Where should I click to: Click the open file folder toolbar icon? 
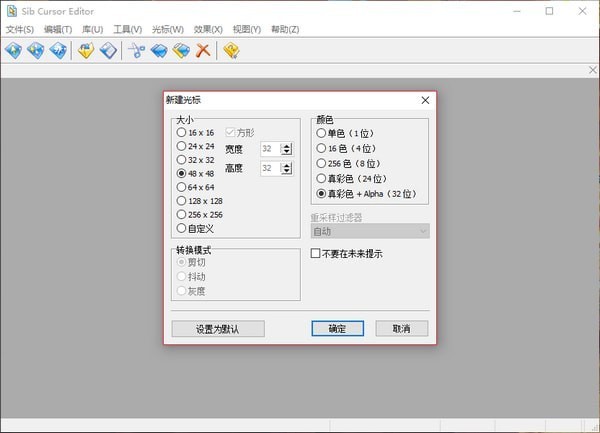(x=86, y=50)
